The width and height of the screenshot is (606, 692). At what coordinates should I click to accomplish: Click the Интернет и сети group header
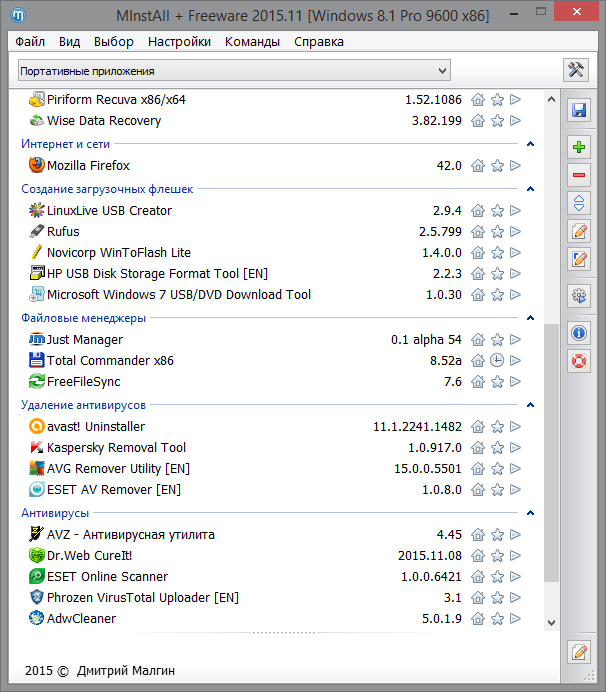[x=65, y=144]
